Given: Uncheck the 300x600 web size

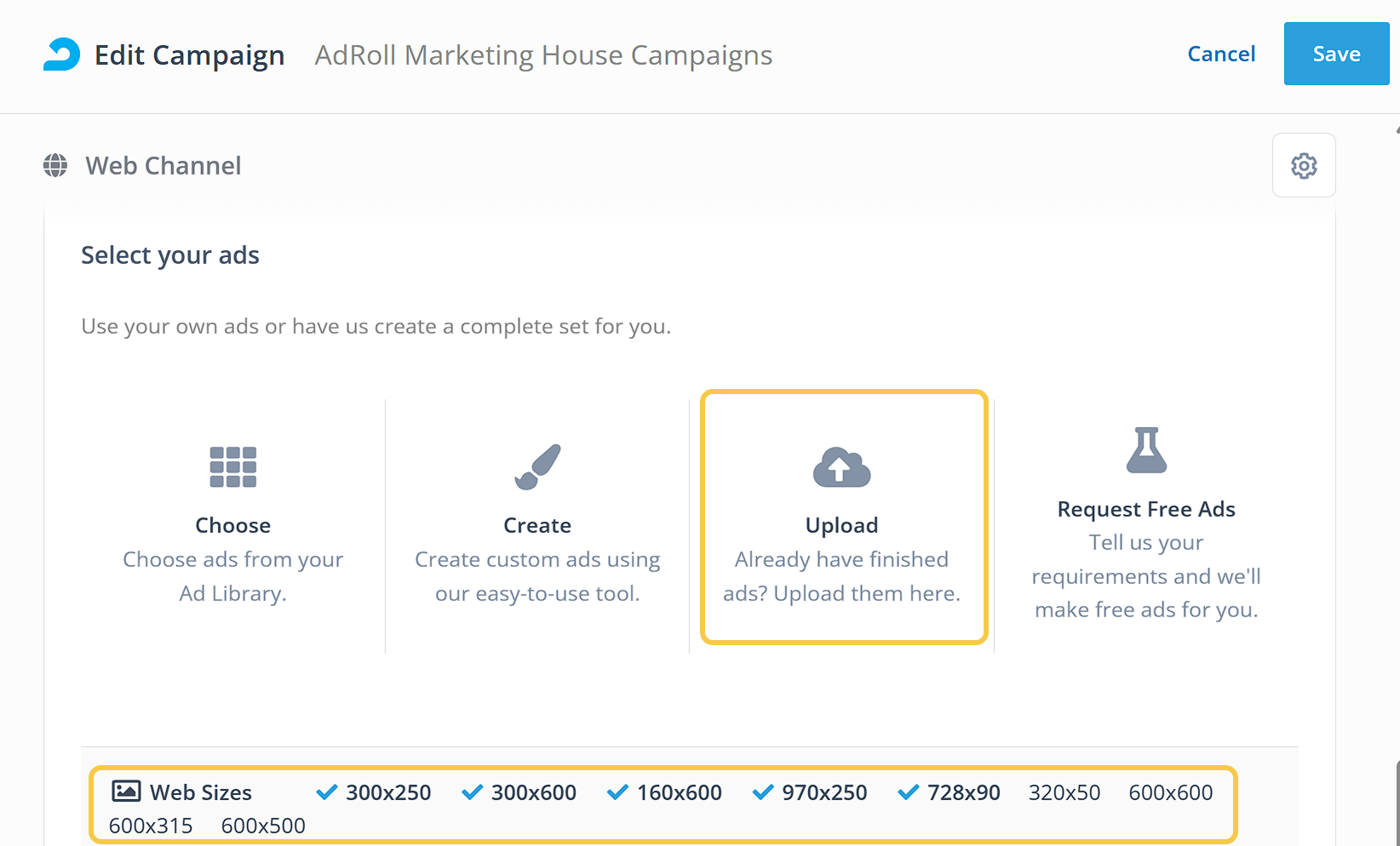Looking at the screenshot, I should (x=519, y=792).
